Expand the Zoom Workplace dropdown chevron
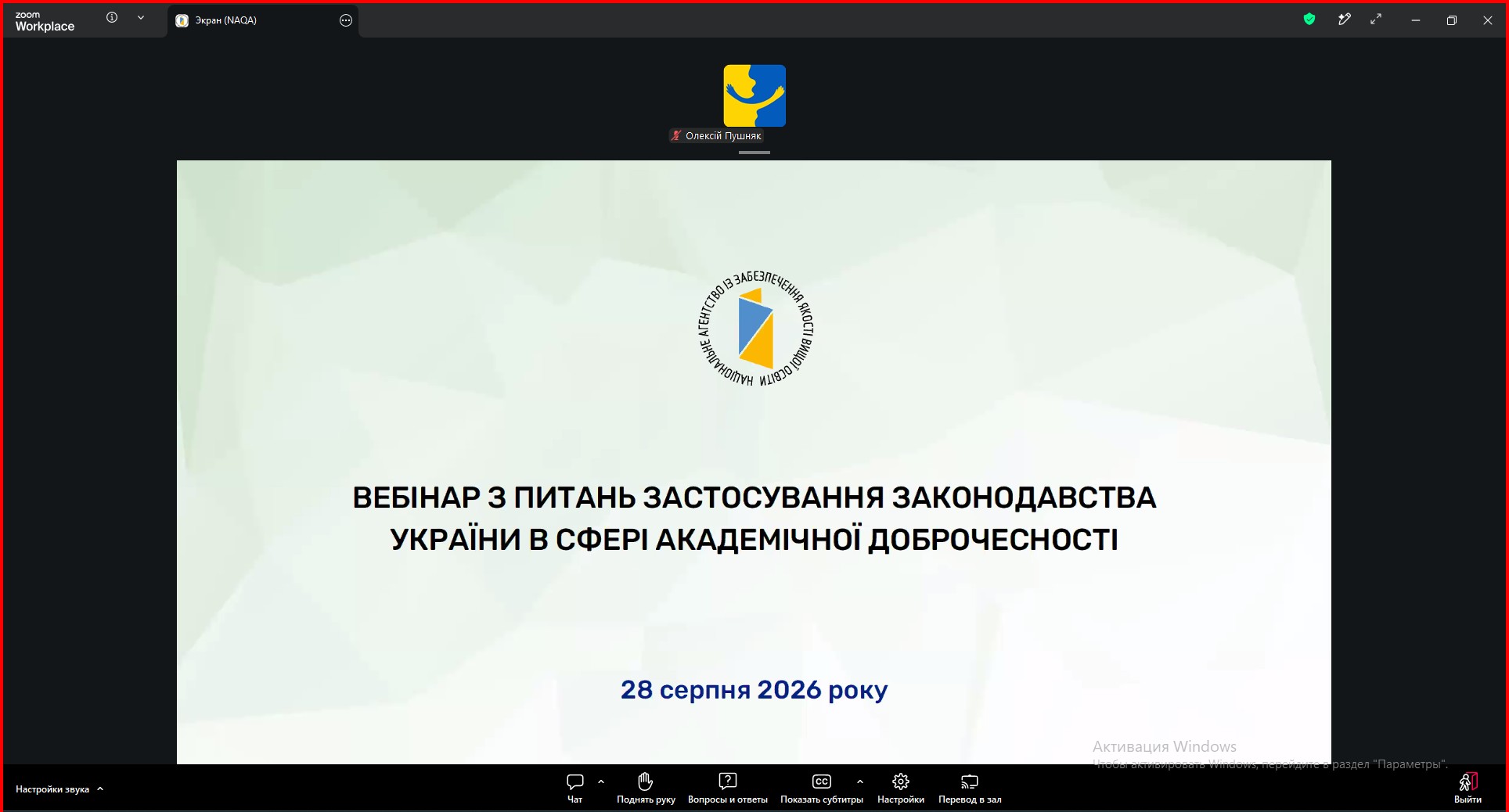This screenshot has width=1509, height=812. point(141,17)
